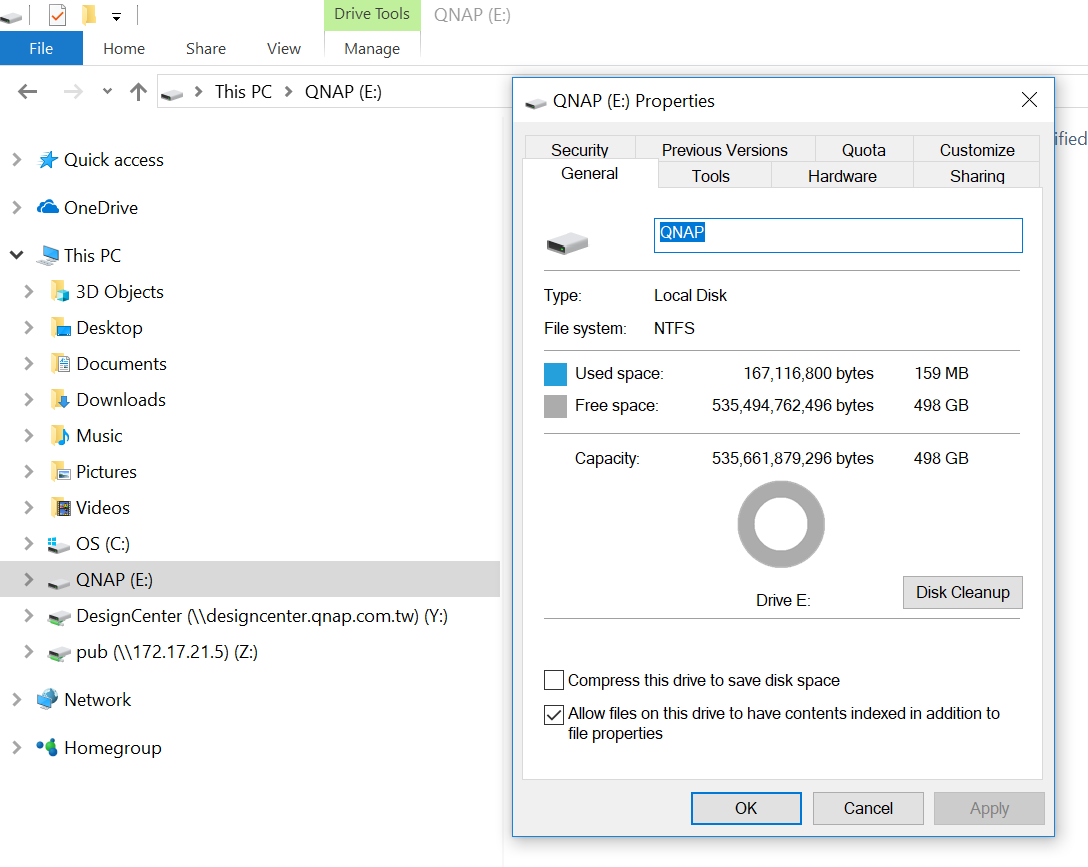Screen dimensions: 1088x867
Task: Click the Quick access star icon
Action: click(x=47, y=160)
